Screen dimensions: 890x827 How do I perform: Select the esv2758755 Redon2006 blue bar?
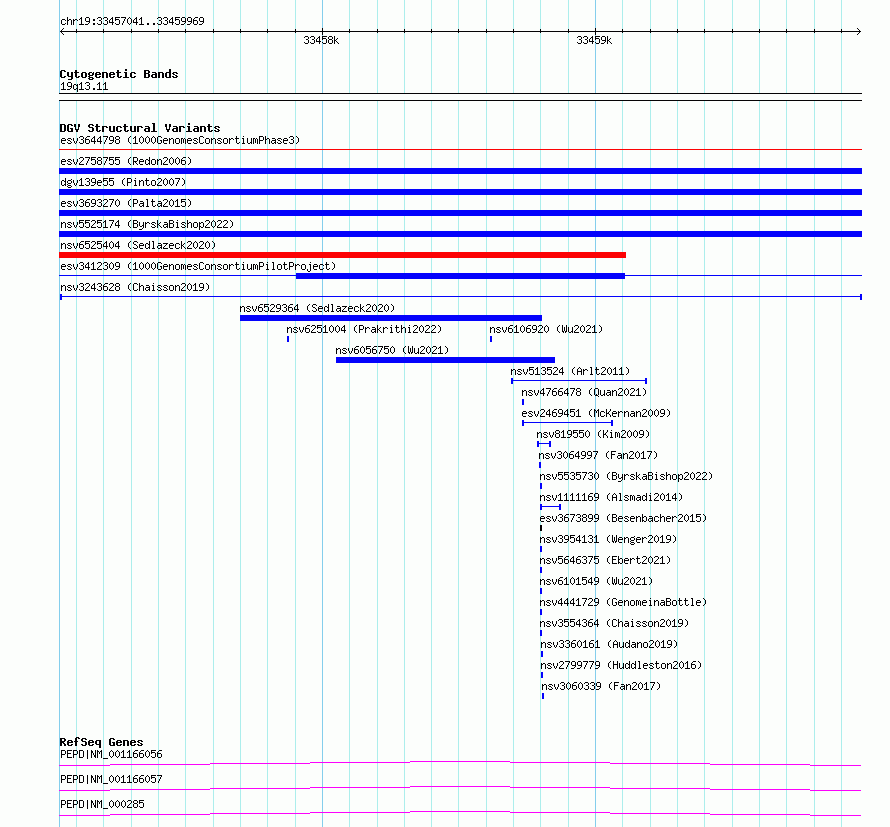(x=460, y=171)
